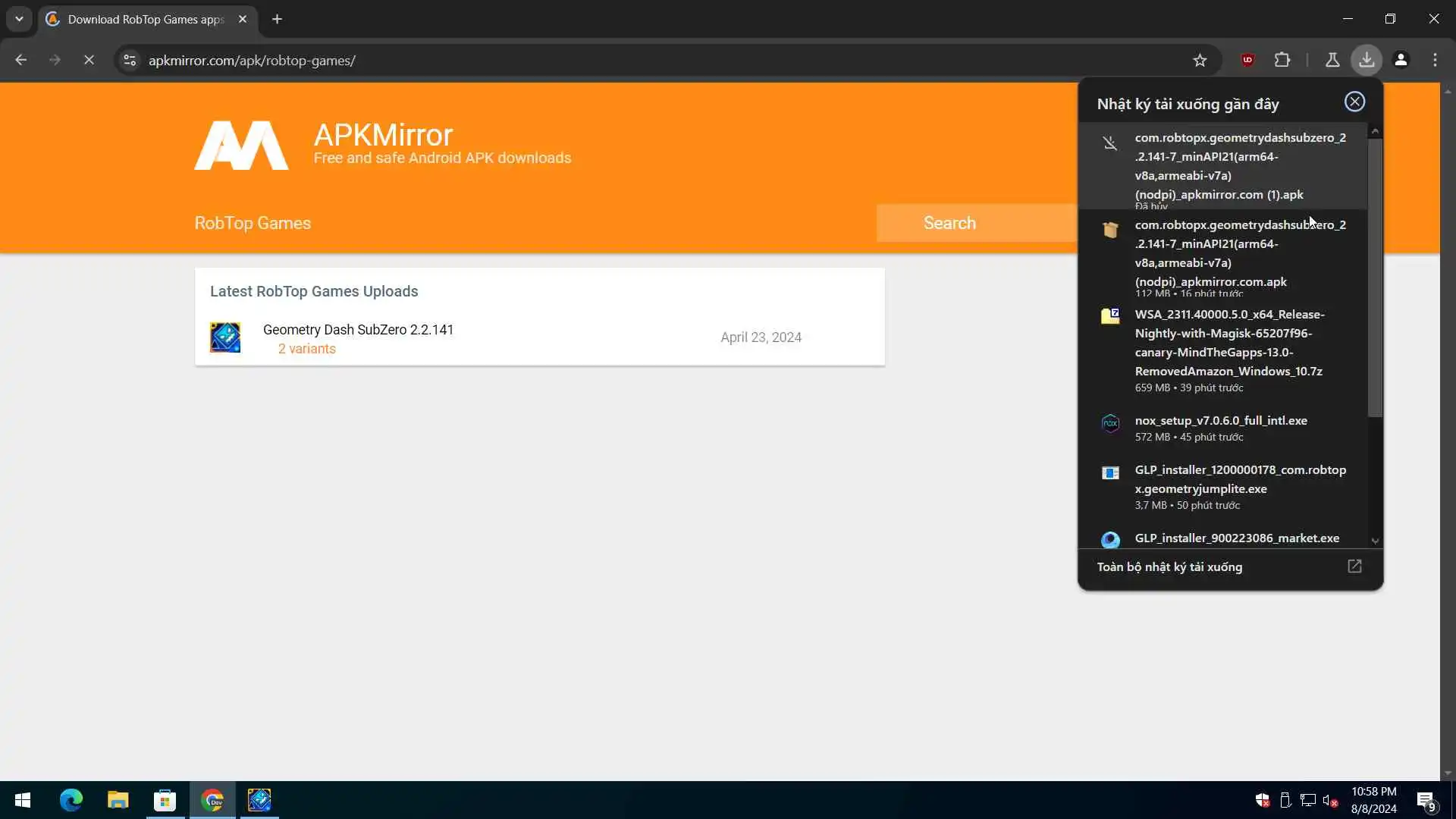The height and width of the screenshot is (819, 1456).
Task: Click the 2 variants link
Action: [306, 349]
